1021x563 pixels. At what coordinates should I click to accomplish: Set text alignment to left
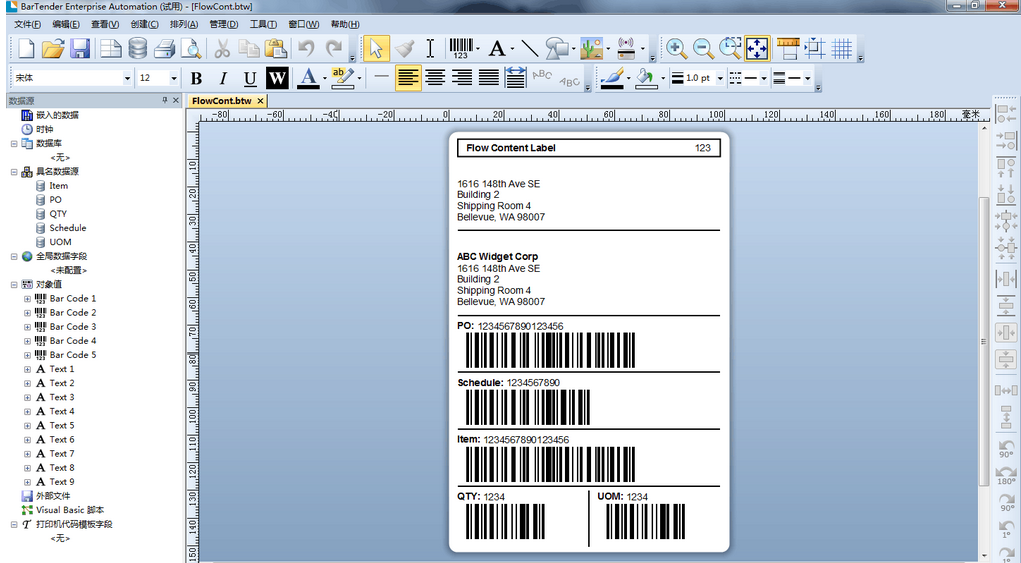408,78
